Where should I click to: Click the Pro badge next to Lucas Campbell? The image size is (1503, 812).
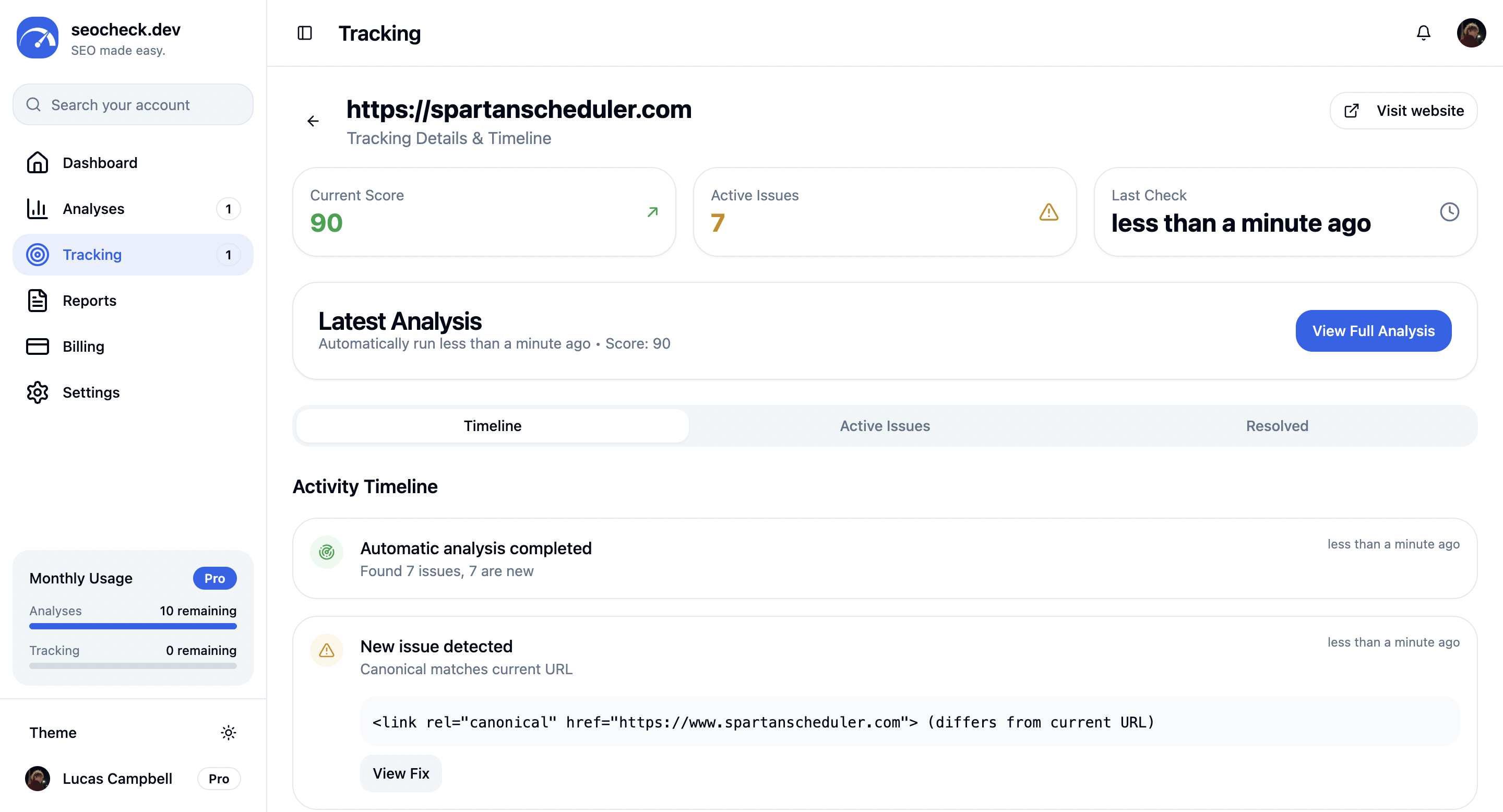point(219,779)
